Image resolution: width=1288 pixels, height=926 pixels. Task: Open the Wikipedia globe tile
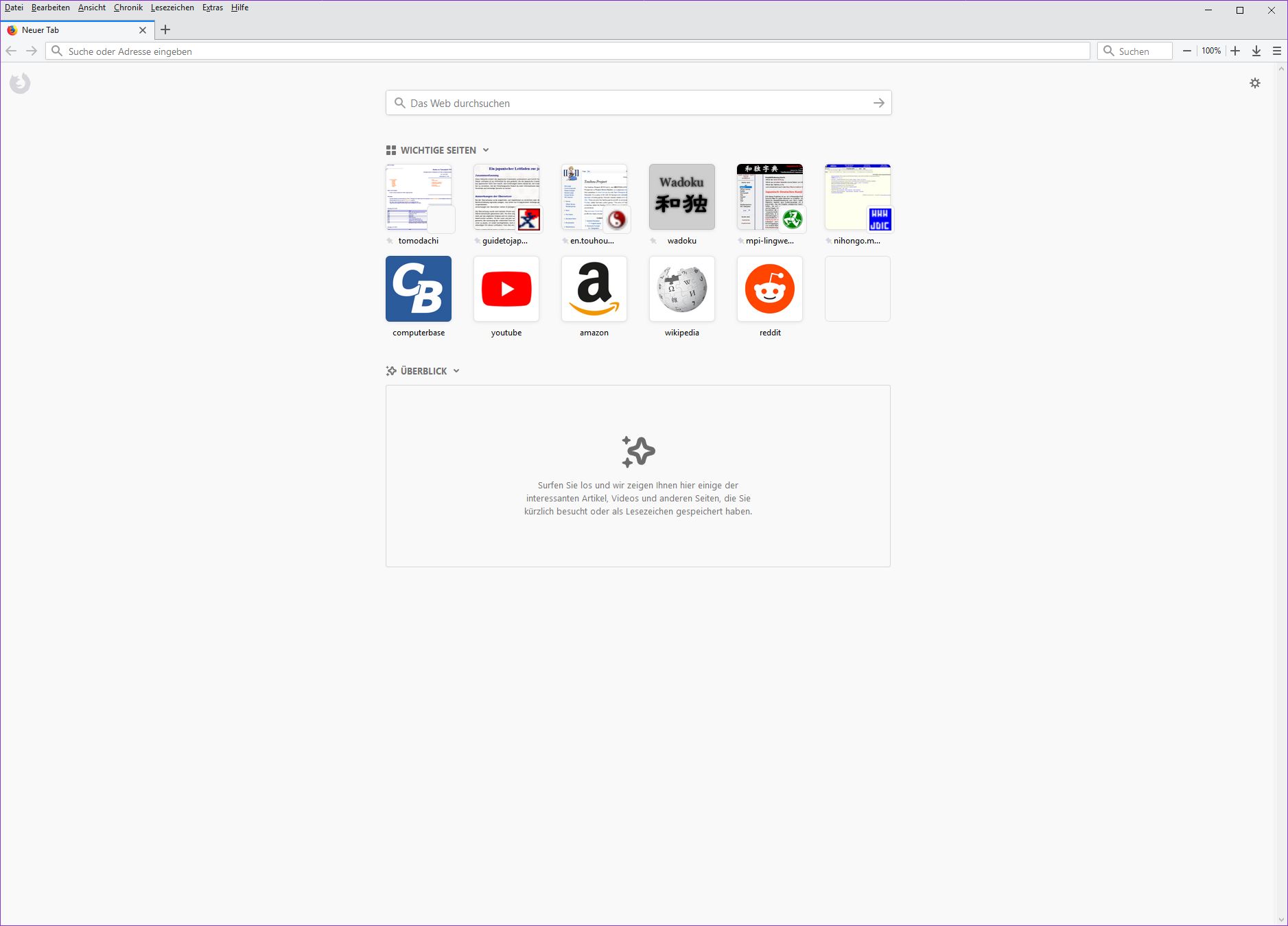tap(682, 289)
